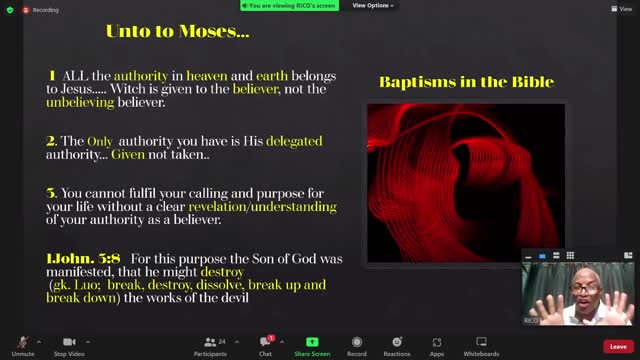Open the View layout menu
The image size is (640, 360).
click(621, 9)
